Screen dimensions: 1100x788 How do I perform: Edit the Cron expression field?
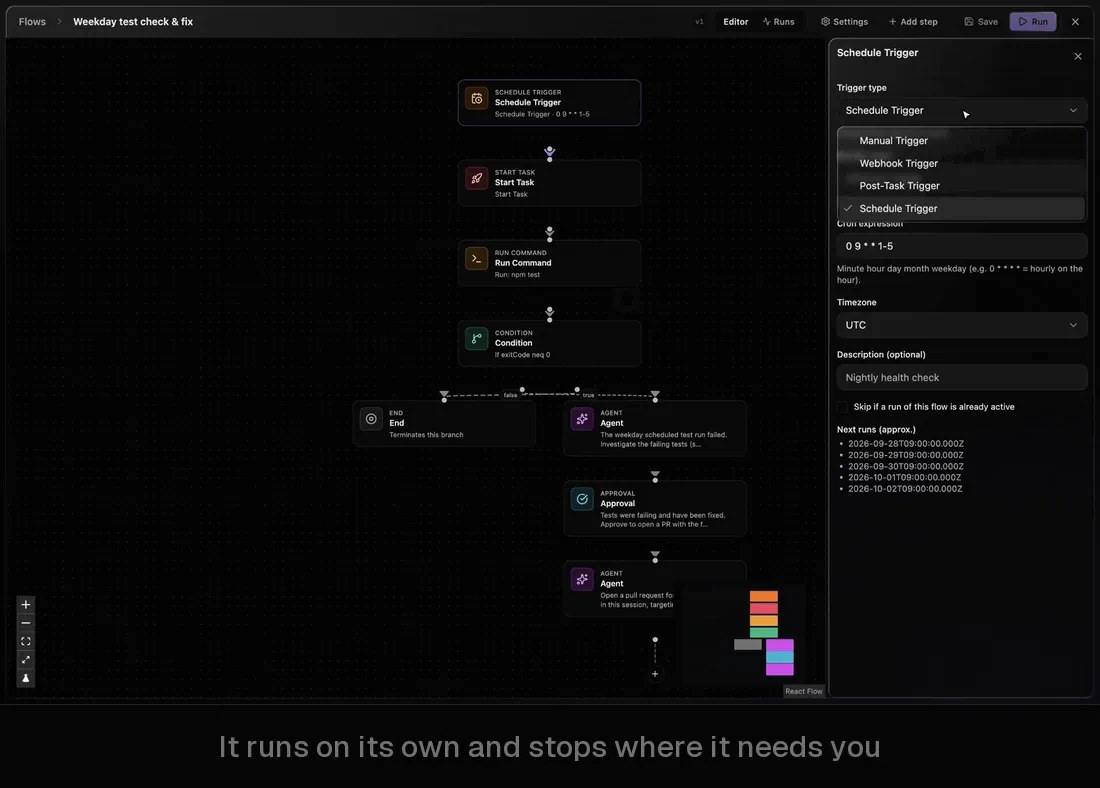click(x=961, y=246)
